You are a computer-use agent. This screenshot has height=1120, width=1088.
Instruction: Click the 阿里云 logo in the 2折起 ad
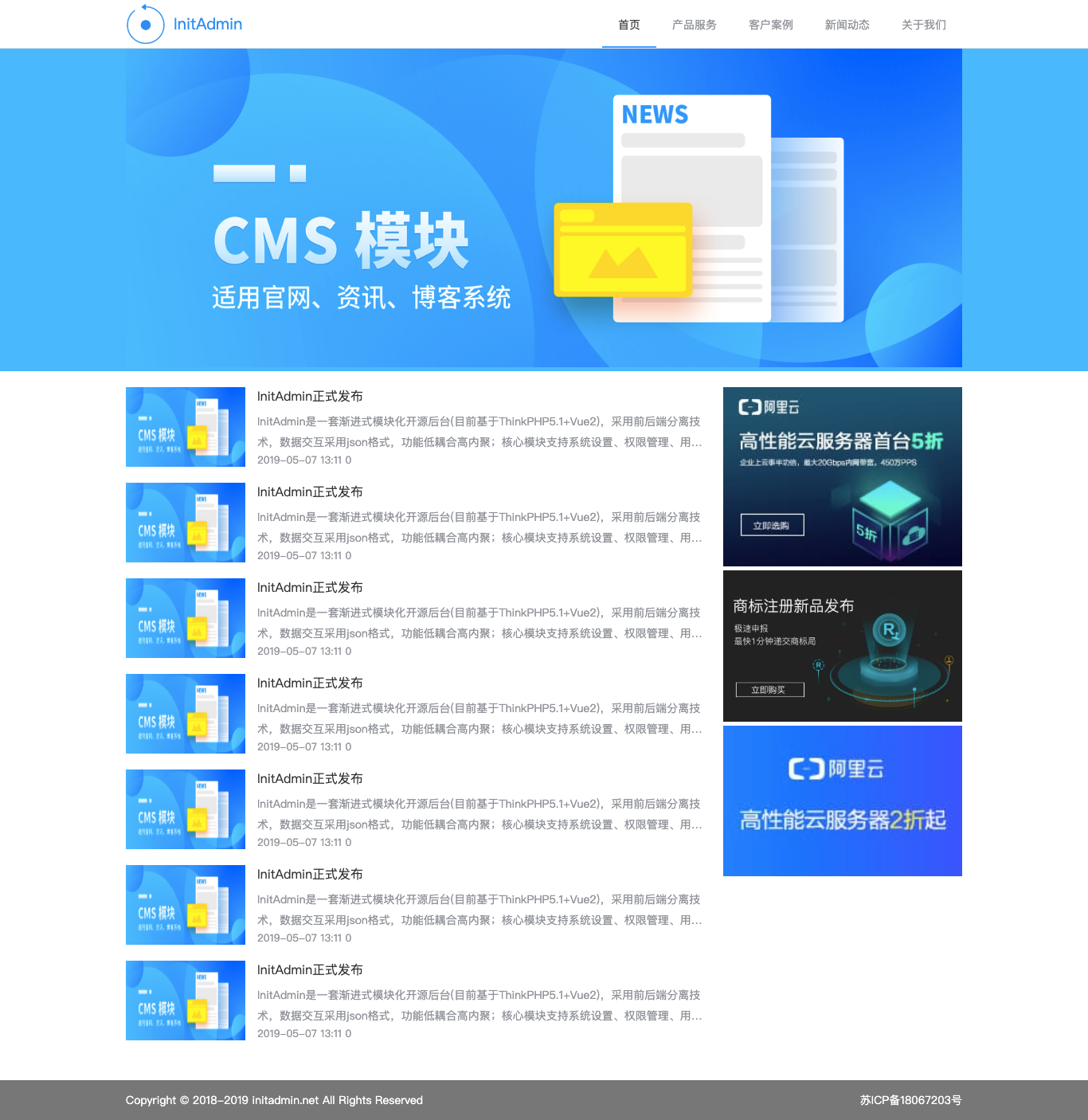(836, 769)
